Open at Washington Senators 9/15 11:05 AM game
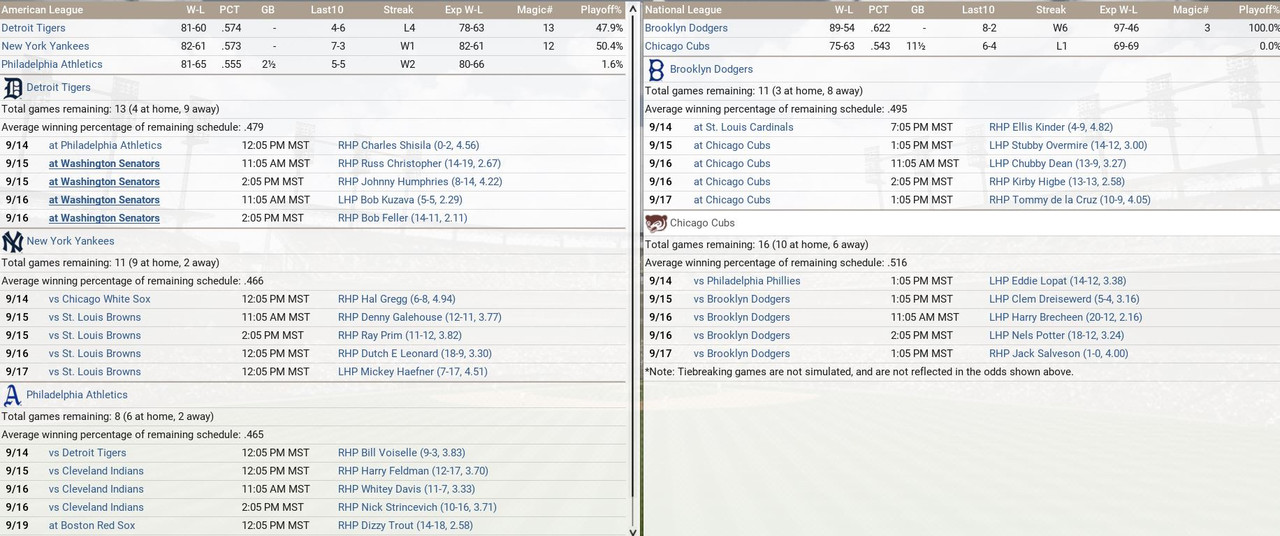 pyautogui.click(x=104, y=163)
